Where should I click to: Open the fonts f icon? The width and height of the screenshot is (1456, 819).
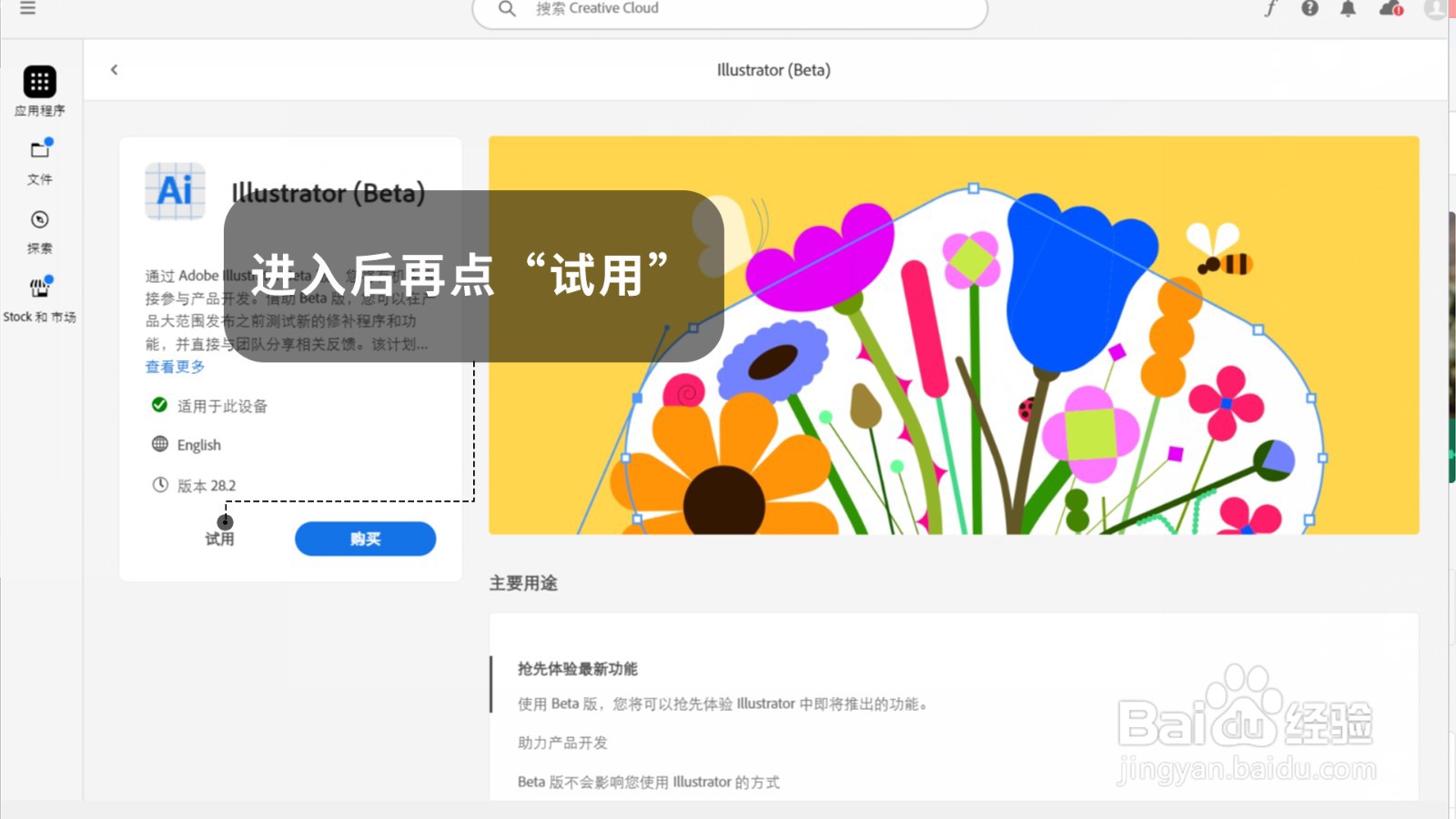(1270, 8)
